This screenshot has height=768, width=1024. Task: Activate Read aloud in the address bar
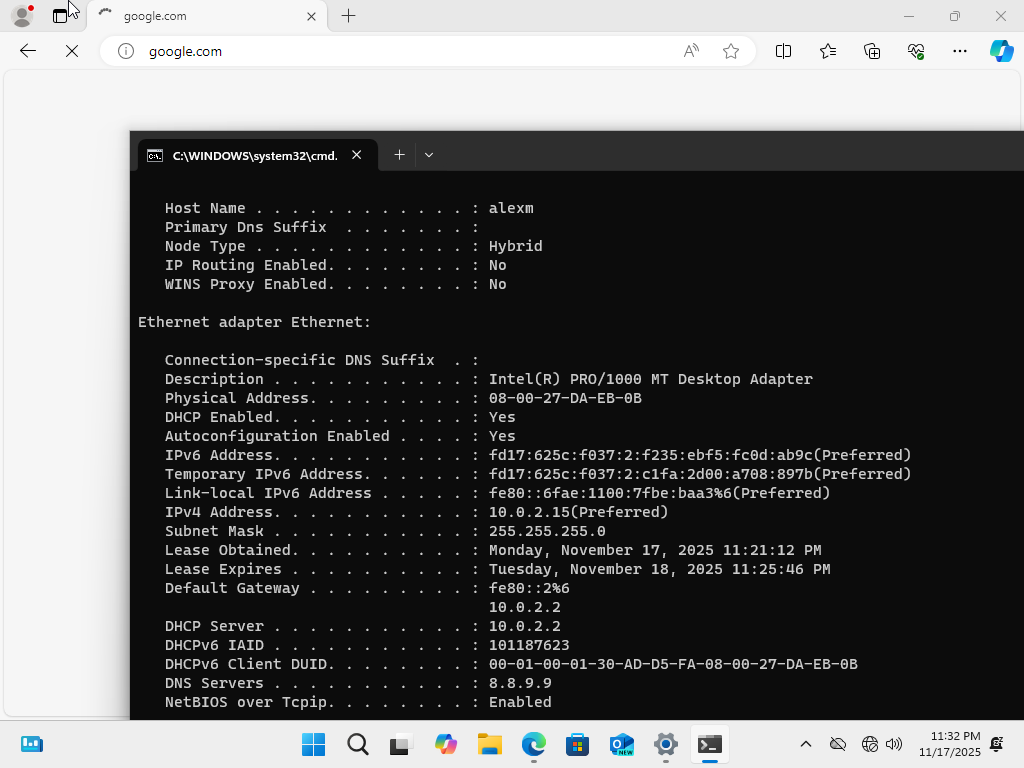pyautogui.click(x=691, y=51)
